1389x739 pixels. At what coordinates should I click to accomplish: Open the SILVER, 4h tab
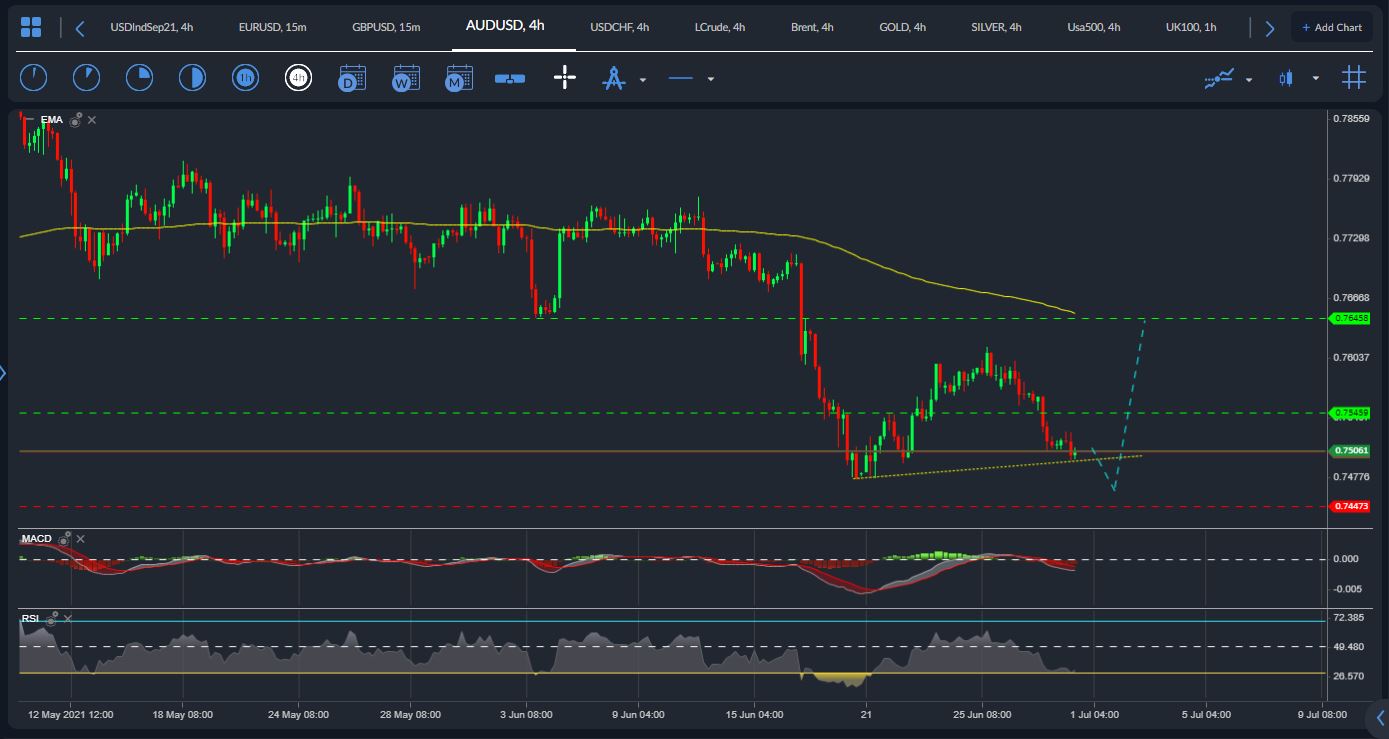tap(996, 27)
